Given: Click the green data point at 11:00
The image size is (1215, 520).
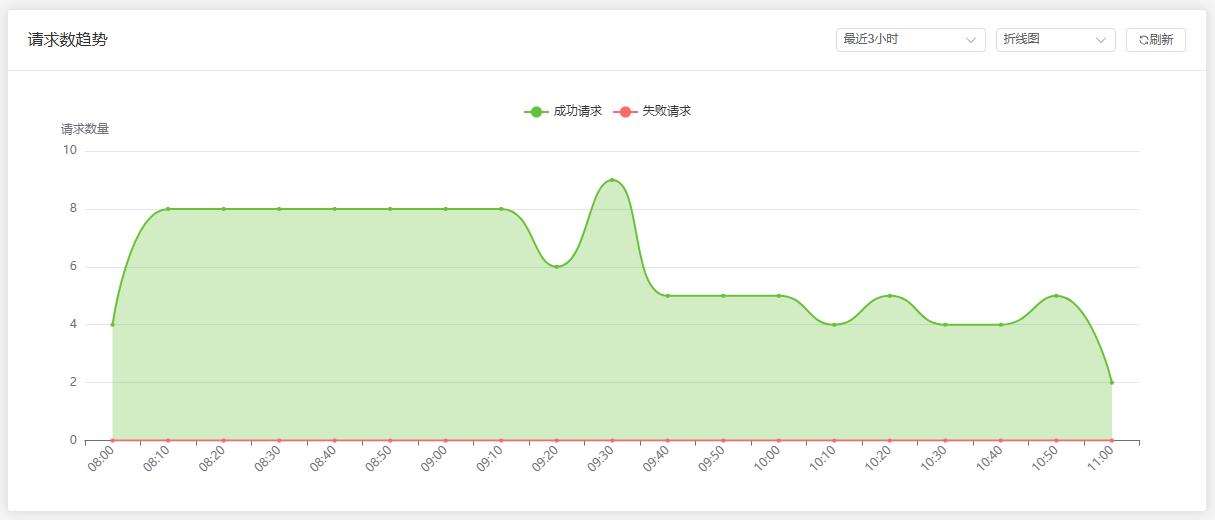Looking at the screenshot, I should (1111, 382).
